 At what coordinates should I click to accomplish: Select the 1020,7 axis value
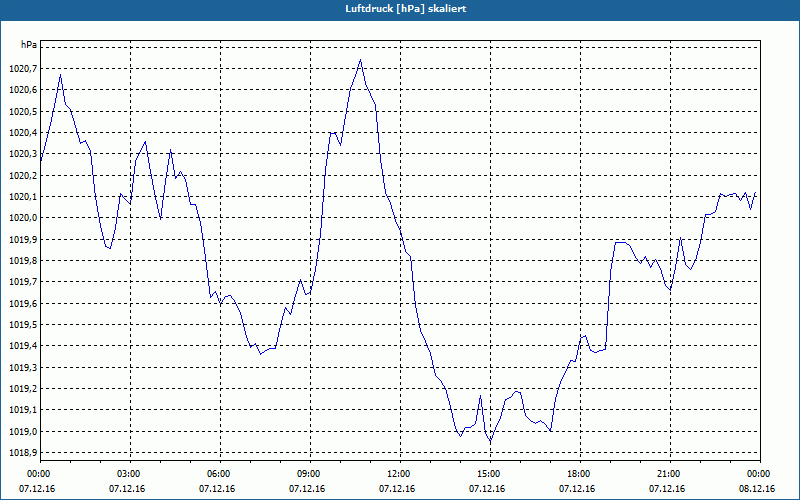click(23, 69)
